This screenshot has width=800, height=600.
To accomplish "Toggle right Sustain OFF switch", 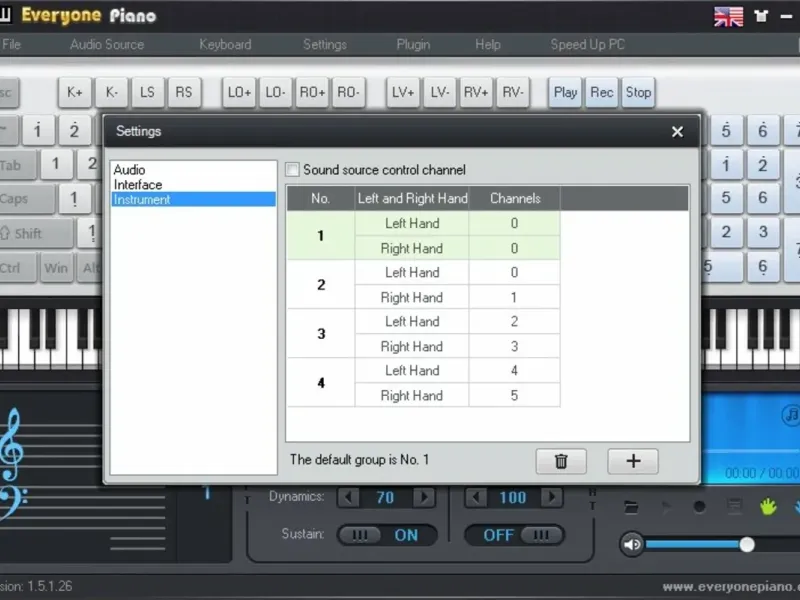I will (514, 535).
